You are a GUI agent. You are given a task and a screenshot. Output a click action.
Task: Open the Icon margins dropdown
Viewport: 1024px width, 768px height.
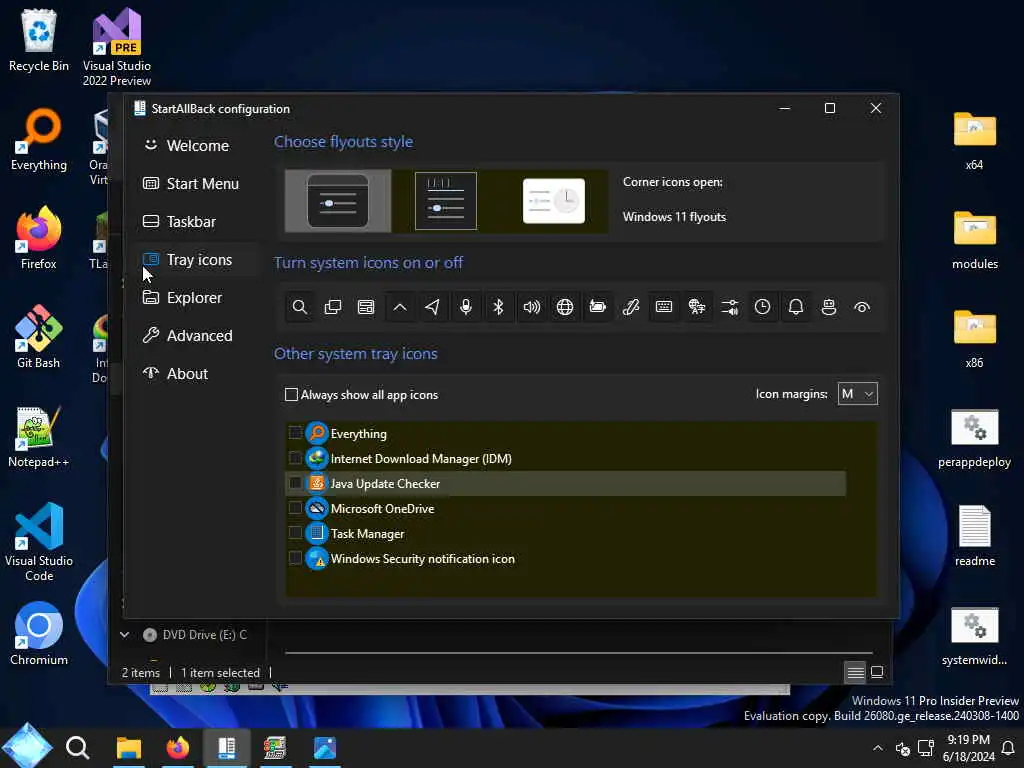point(857,394)
